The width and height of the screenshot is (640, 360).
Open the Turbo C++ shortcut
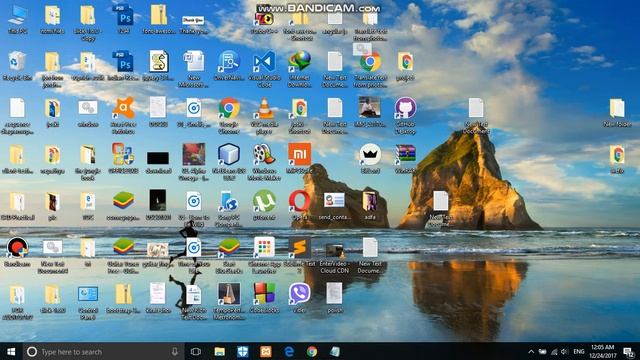264,18
